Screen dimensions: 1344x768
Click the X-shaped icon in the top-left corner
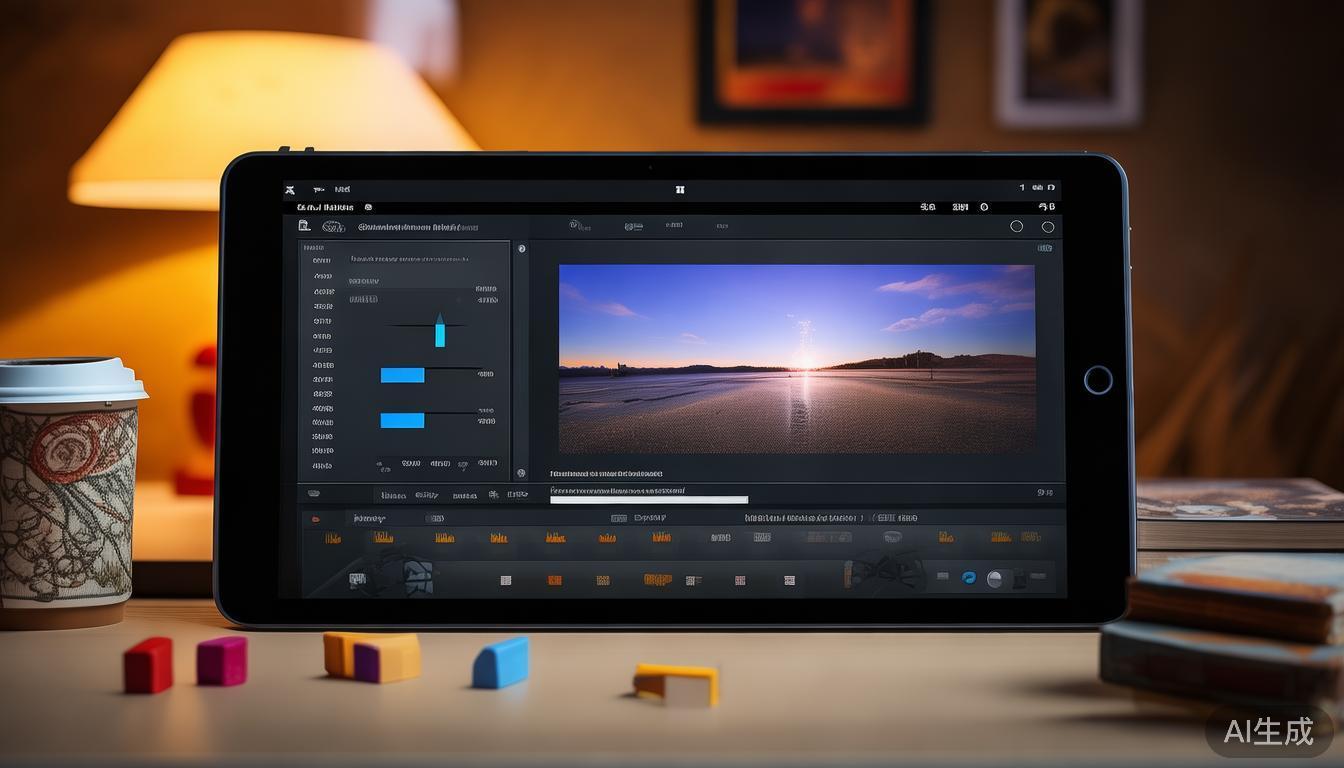289,189
